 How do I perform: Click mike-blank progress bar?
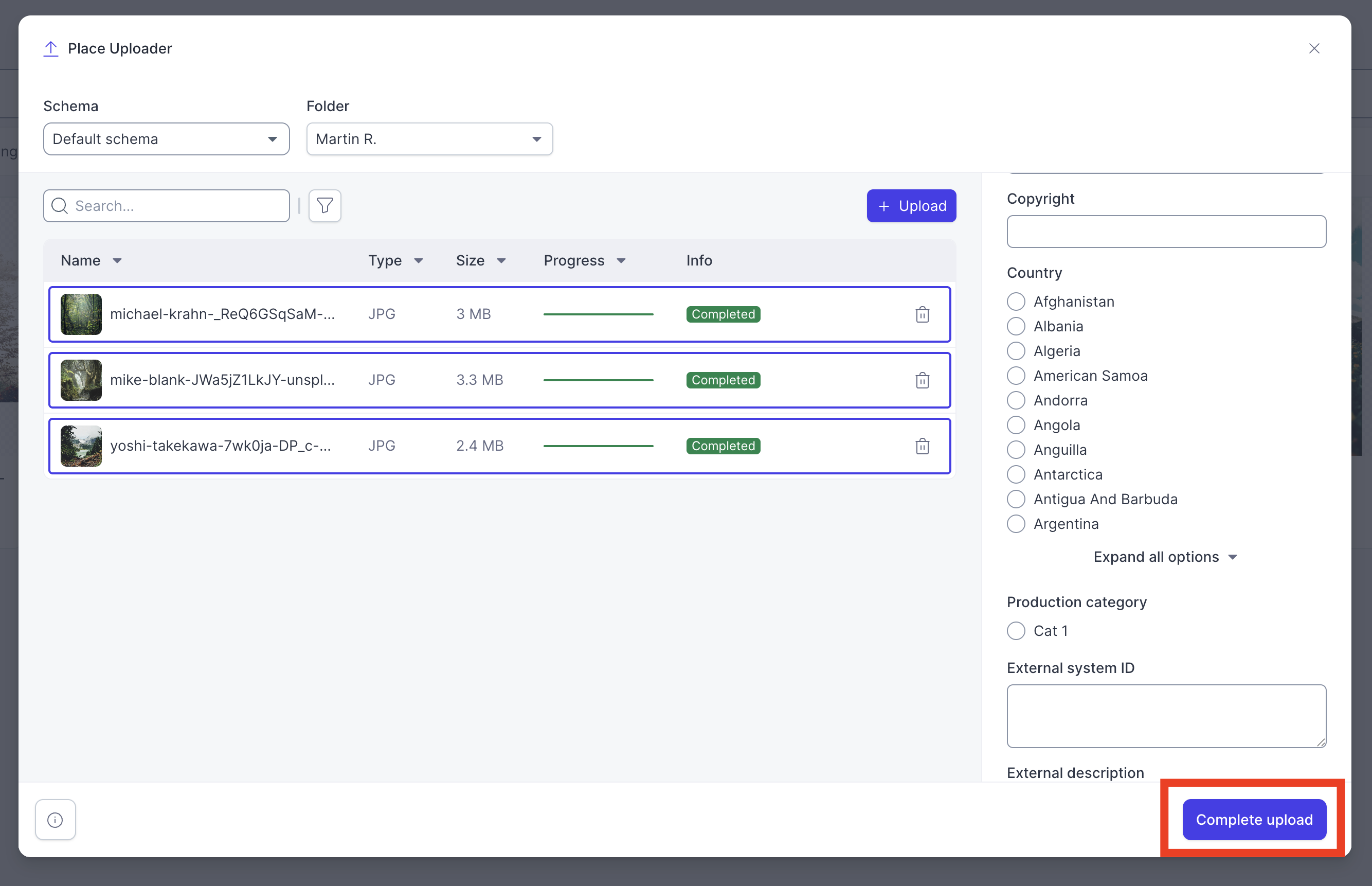click(598, 380)
